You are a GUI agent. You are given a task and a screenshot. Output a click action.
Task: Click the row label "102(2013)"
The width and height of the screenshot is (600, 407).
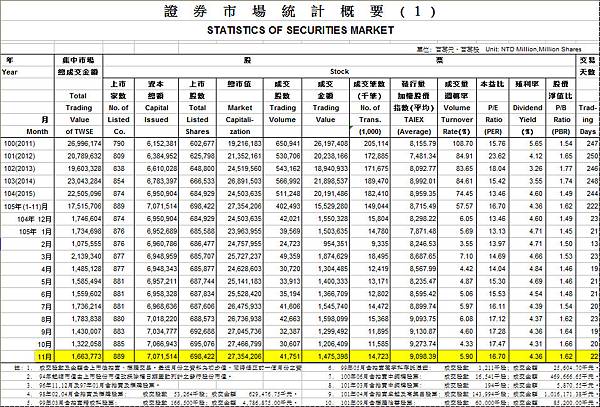(20, 168)
